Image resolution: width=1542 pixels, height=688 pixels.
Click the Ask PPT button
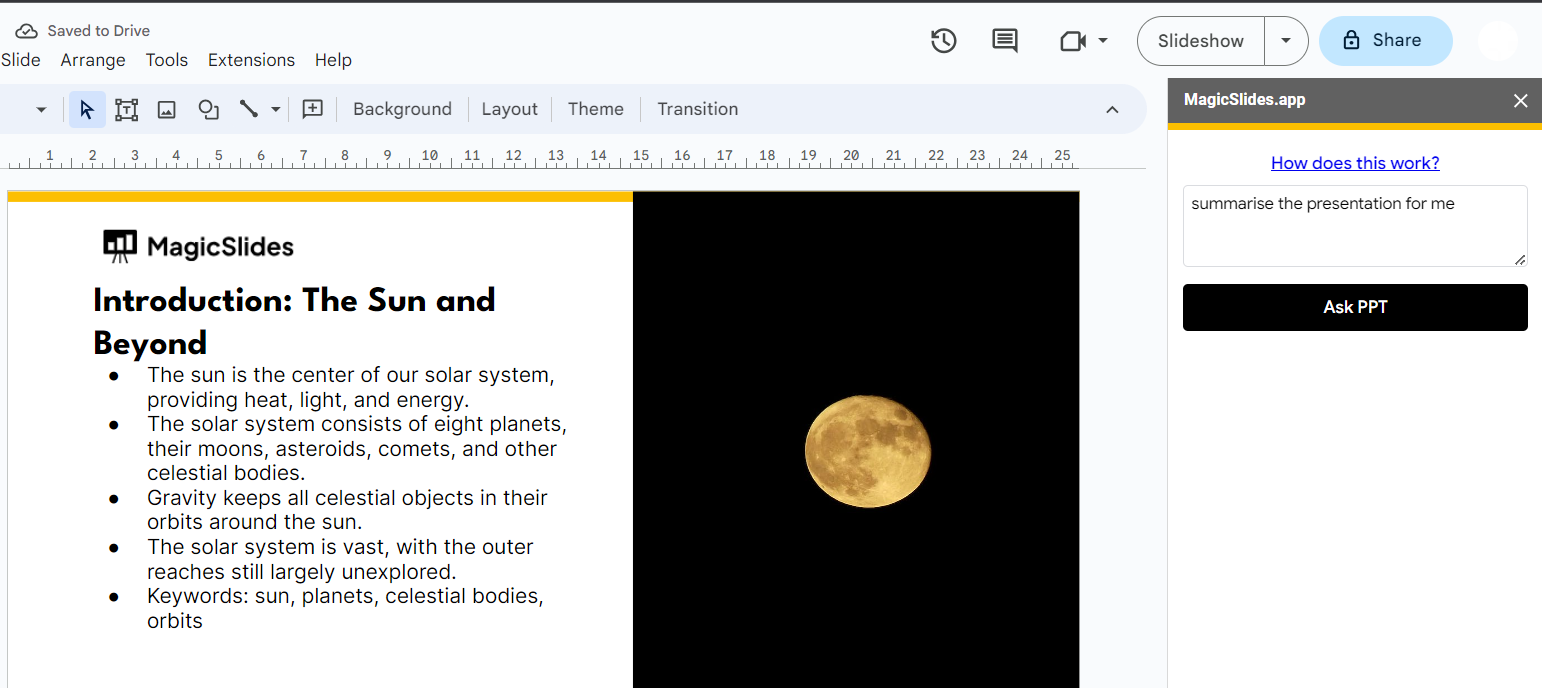point(1355,307)
